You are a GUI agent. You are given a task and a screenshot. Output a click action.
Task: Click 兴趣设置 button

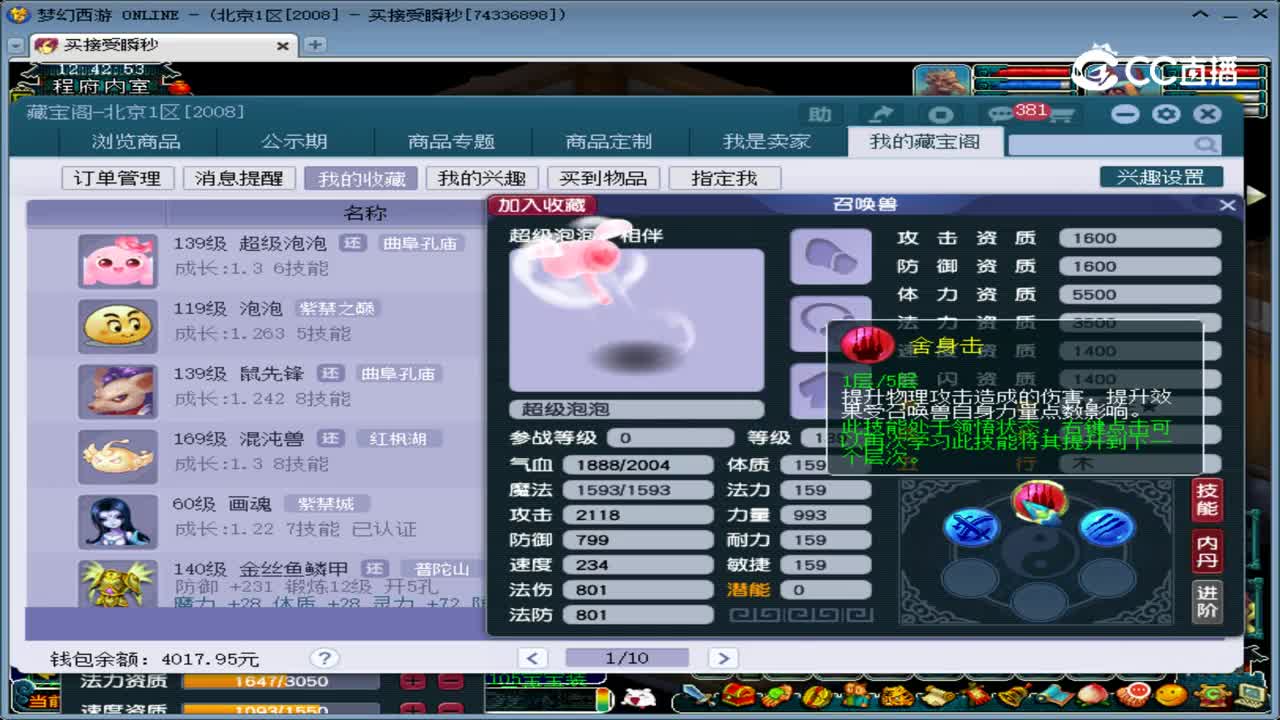[1161, 177]
